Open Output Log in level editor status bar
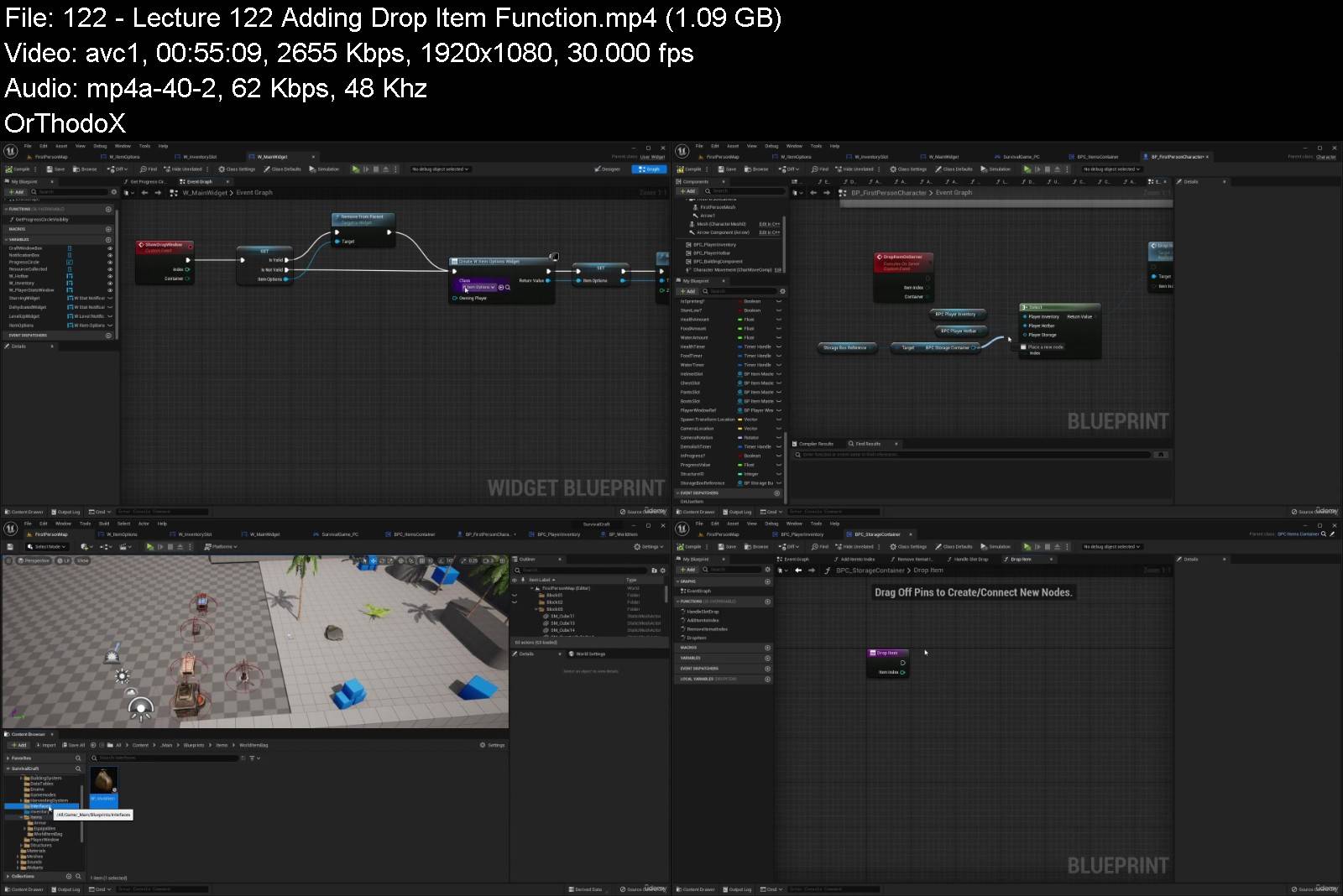This screenshot has width=1343, height=896. [x=66, y=889]
